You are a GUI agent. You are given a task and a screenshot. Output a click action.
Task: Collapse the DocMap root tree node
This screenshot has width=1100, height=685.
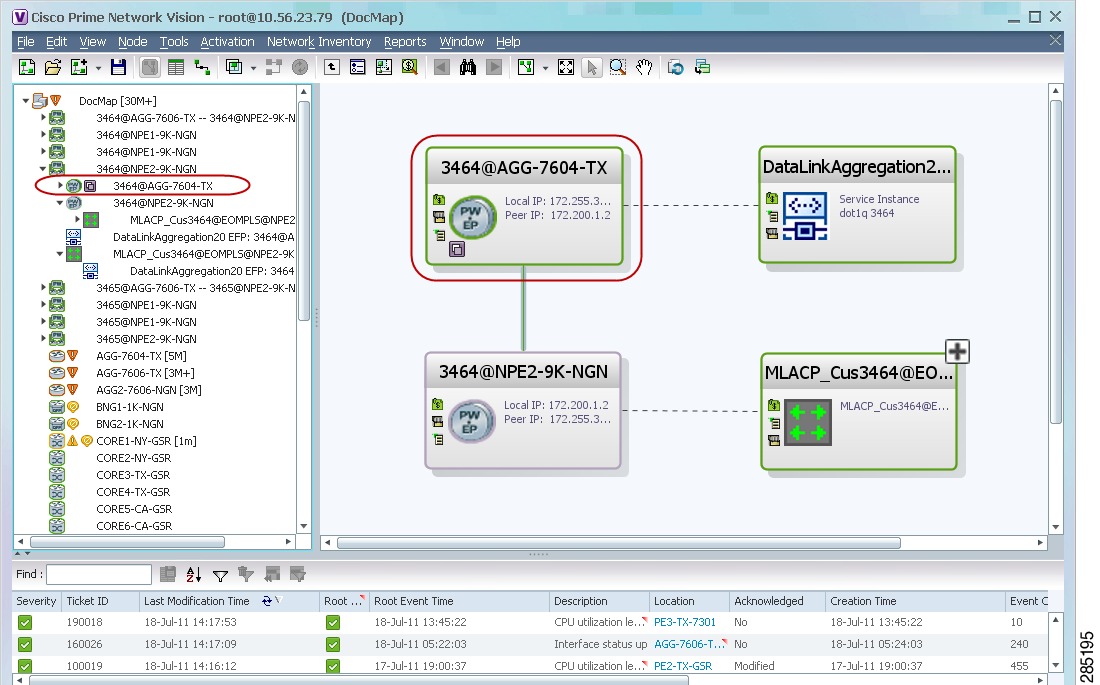click(26, 101)
